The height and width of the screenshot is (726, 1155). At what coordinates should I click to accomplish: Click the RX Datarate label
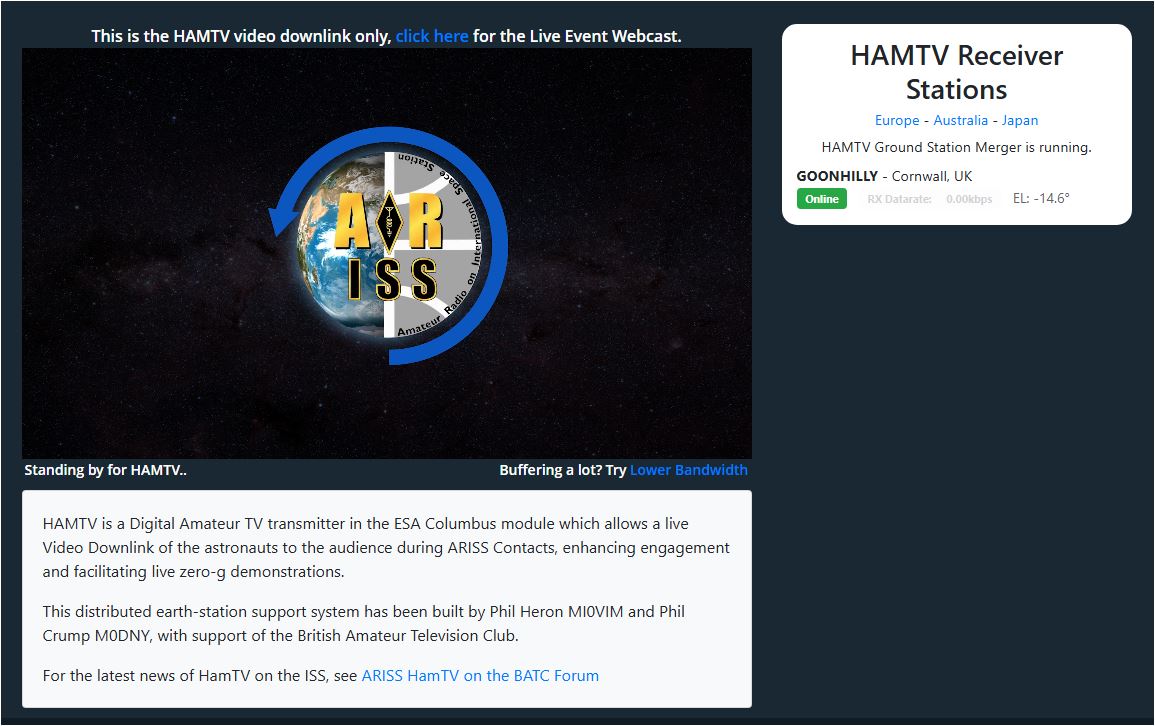[899, 199]
